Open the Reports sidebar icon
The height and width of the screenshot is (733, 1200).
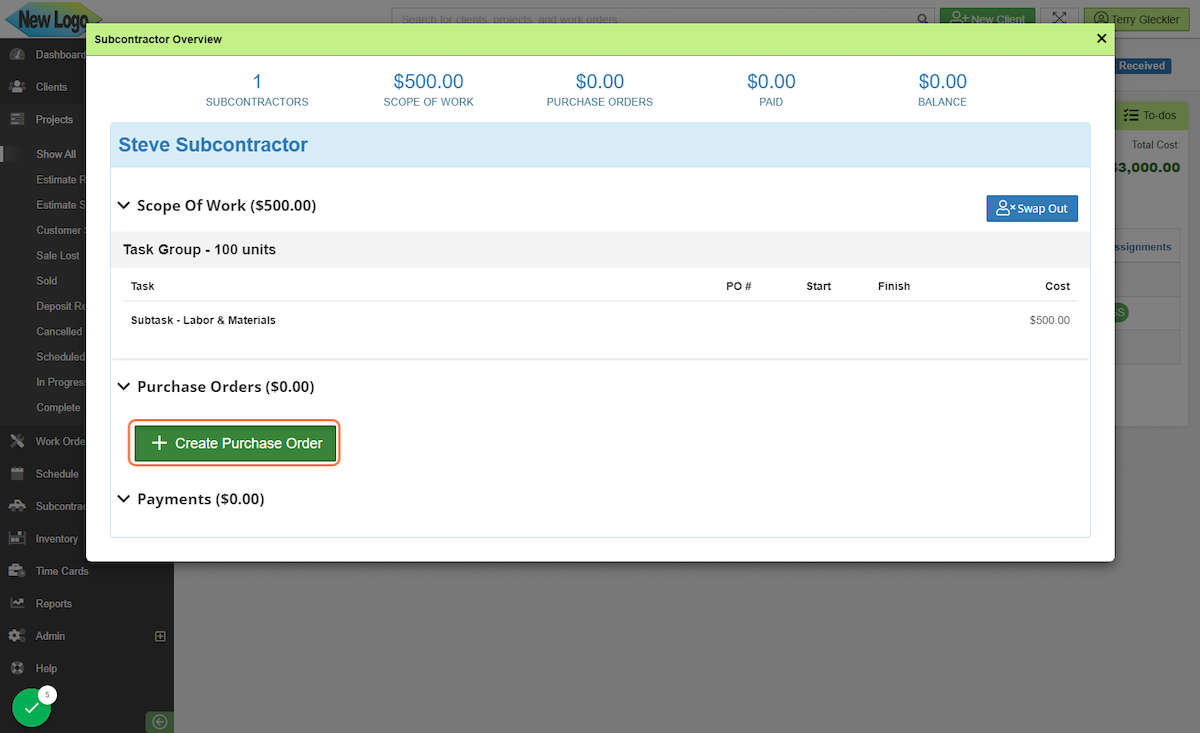point(18,603)
